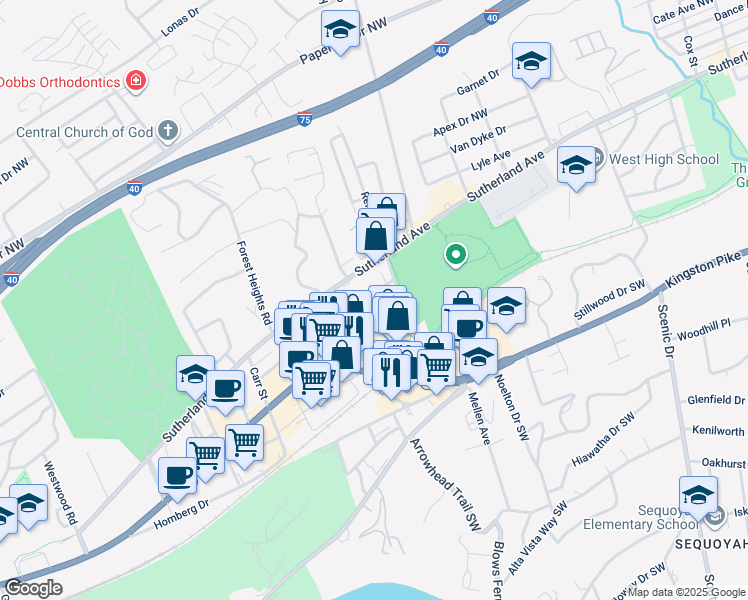The height and width of the screenshot is (600, 748).
Task: Select the school marker near Westwood Rd
Action: 29,505
